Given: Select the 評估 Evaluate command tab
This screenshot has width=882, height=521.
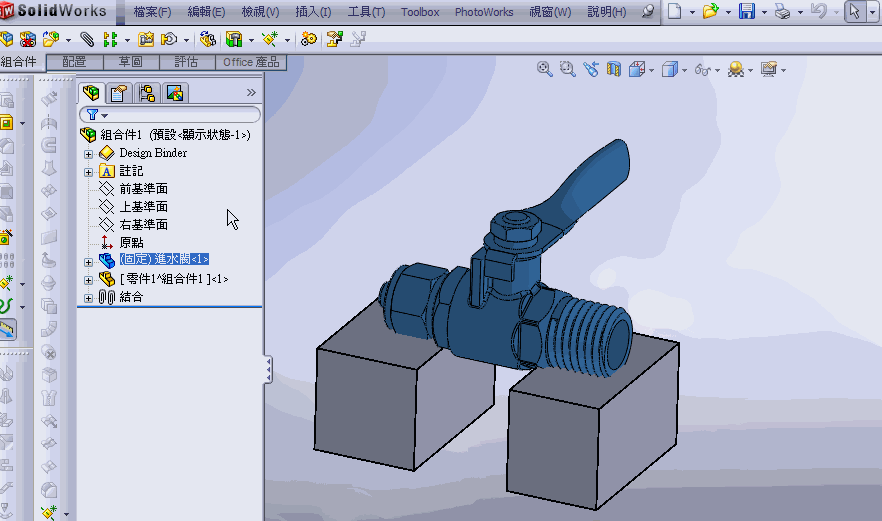Looking at the screenshot, I should click(x=187, y=62).
